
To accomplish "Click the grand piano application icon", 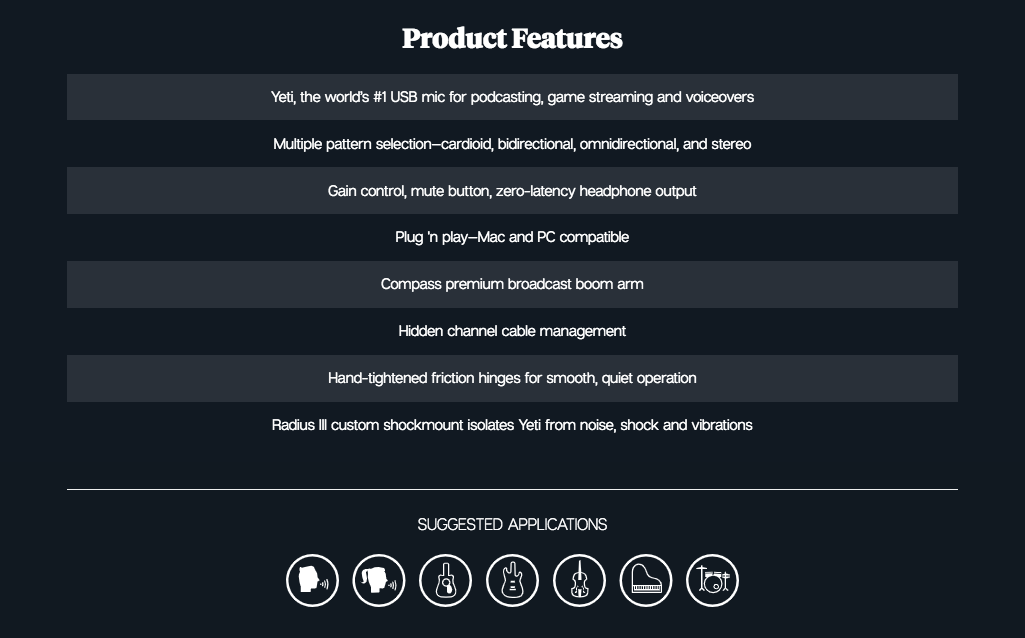I will pos(646,580).
